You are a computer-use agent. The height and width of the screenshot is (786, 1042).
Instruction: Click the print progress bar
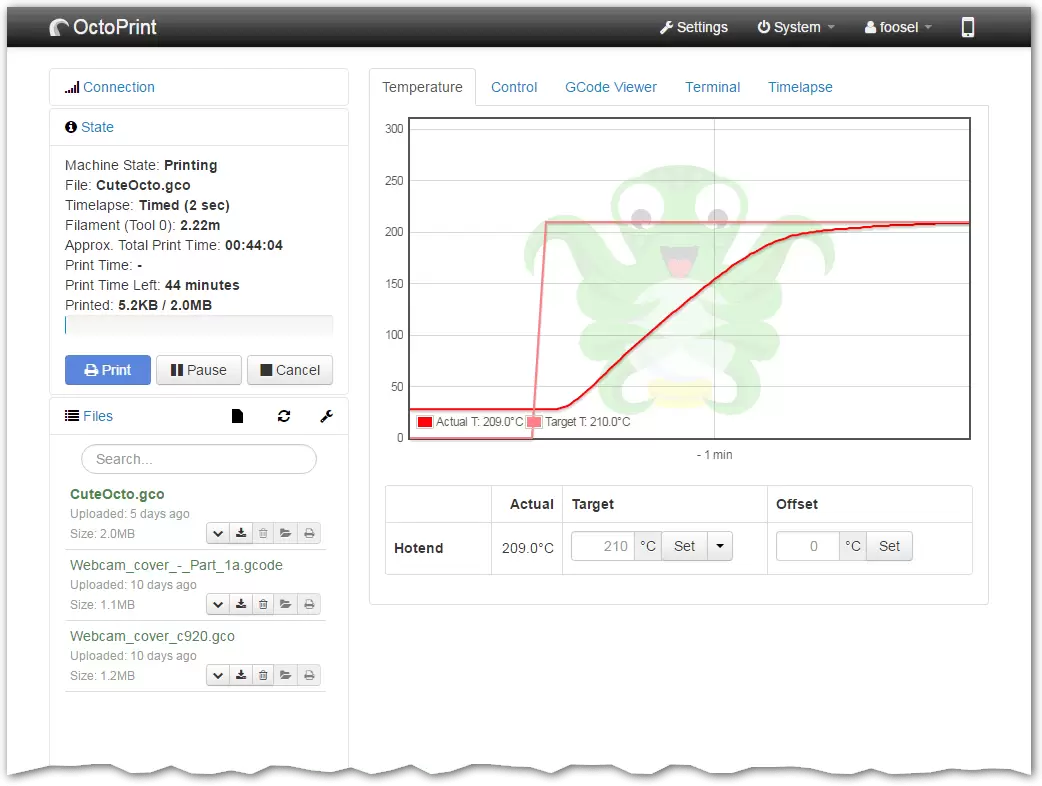[x=199, y=325]
